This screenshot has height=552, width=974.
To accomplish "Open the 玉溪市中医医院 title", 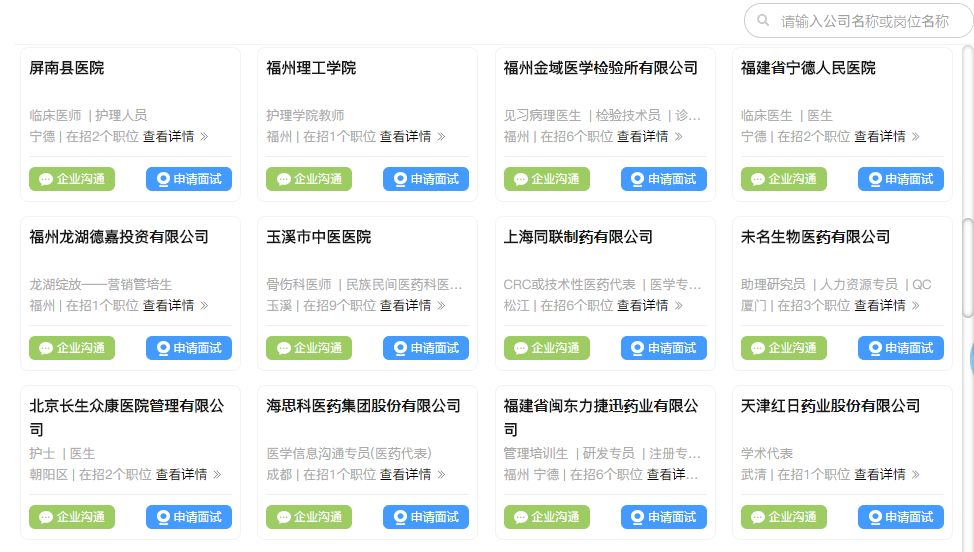I will pos(319,237).
